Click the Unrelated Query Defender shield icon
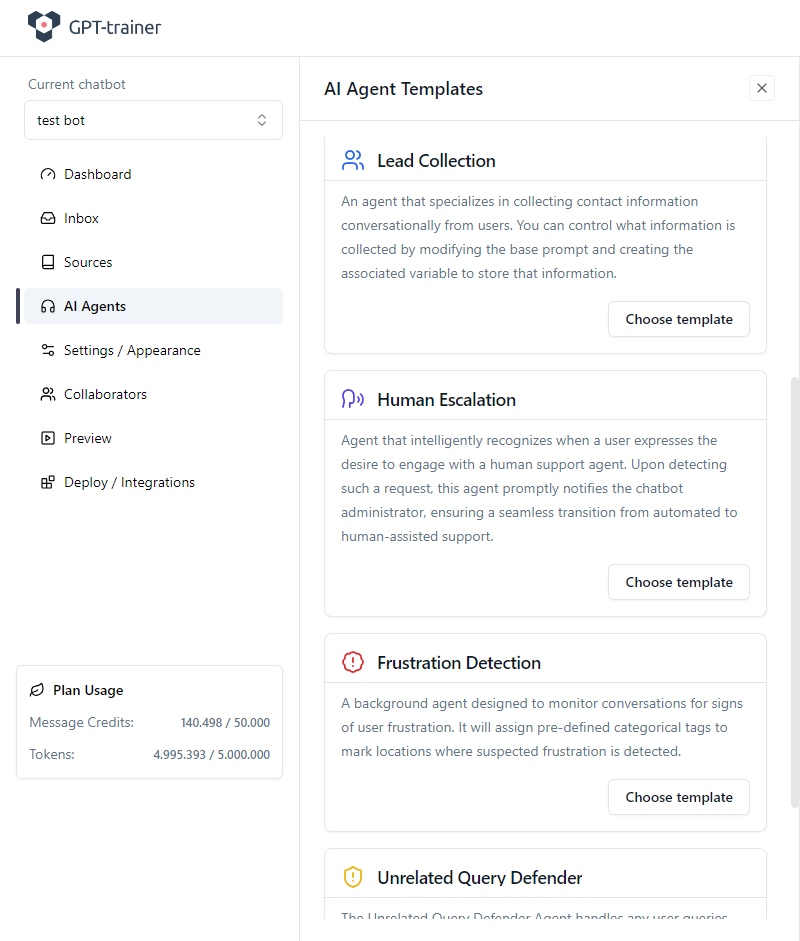The image size is (800, 941). coord(352,877)
